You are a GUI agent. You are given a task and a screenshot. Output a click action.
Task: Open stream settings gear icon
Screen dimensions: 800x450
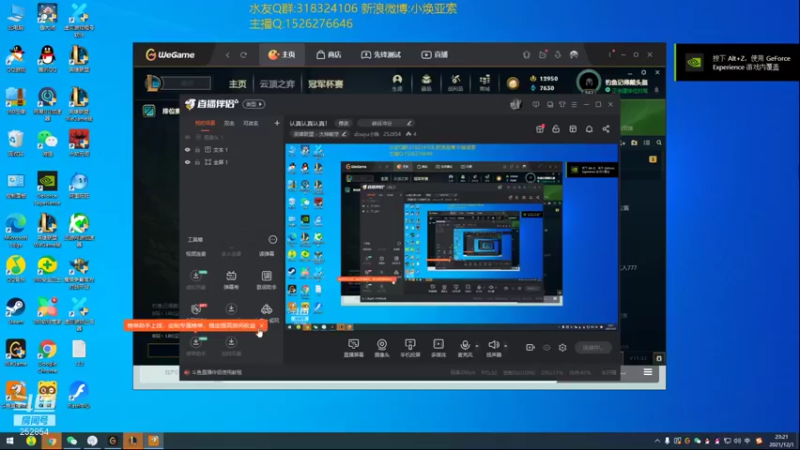pos(562,347)
